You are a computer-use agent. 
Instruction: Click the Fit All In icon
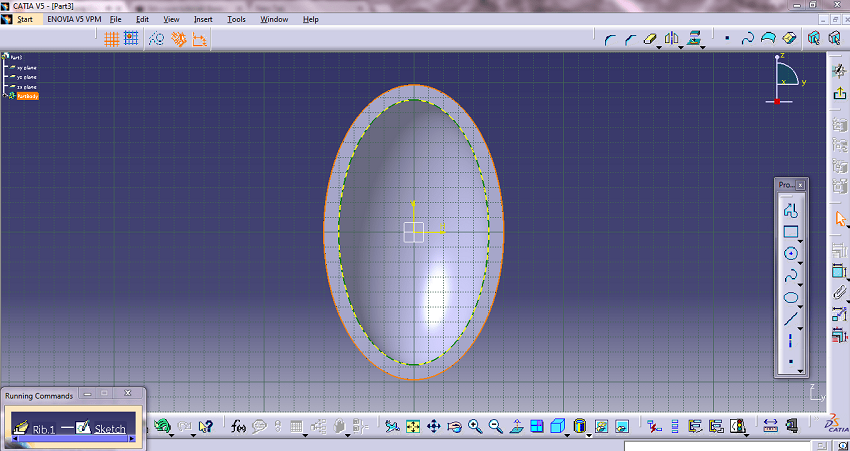[x=413, y=427]
